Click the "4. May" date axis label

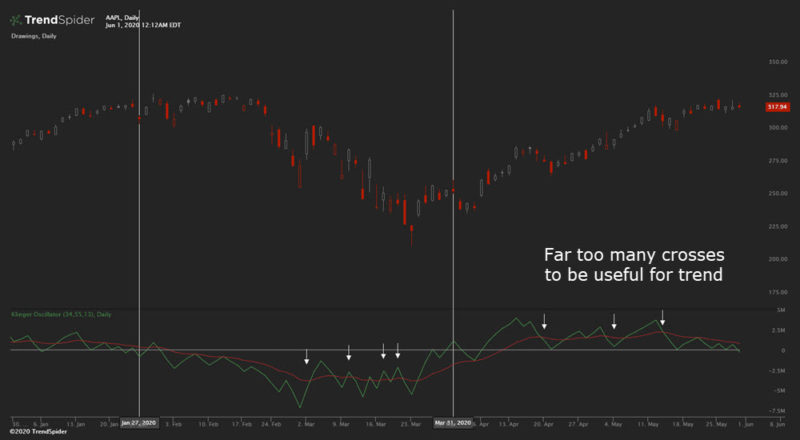[614, 424]
